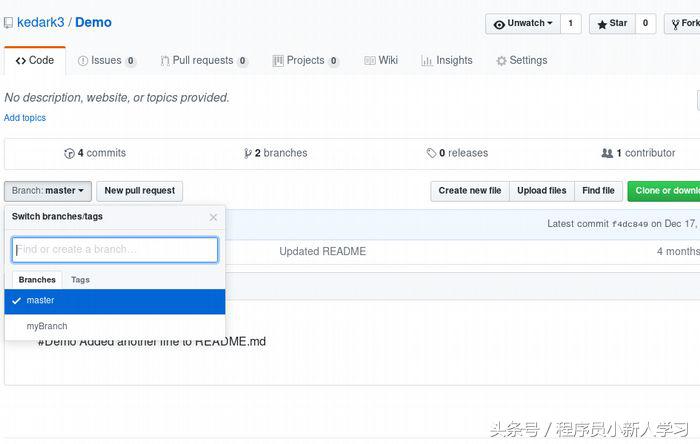Screen dimensions: 700x444
Task: Click the Pull requests icon
Action: (165, 61)
